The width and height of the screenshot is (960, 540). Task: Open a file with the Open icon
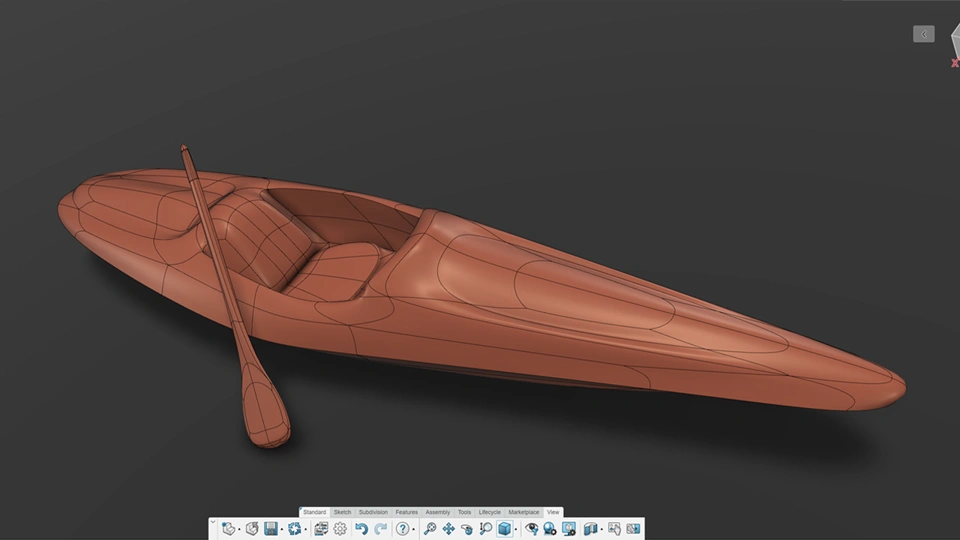point(252,528)
